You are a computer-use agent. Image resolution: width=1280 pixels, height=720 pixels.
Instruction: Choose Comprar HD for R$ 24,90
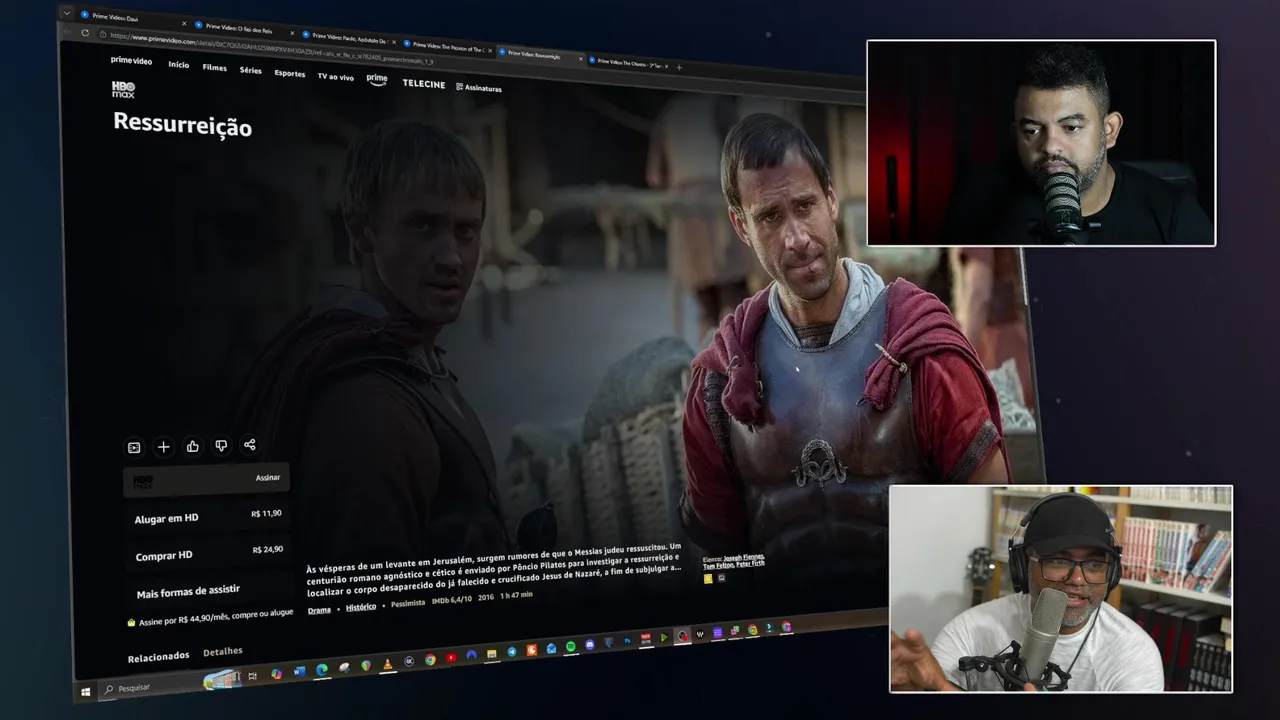coord(208,553)
